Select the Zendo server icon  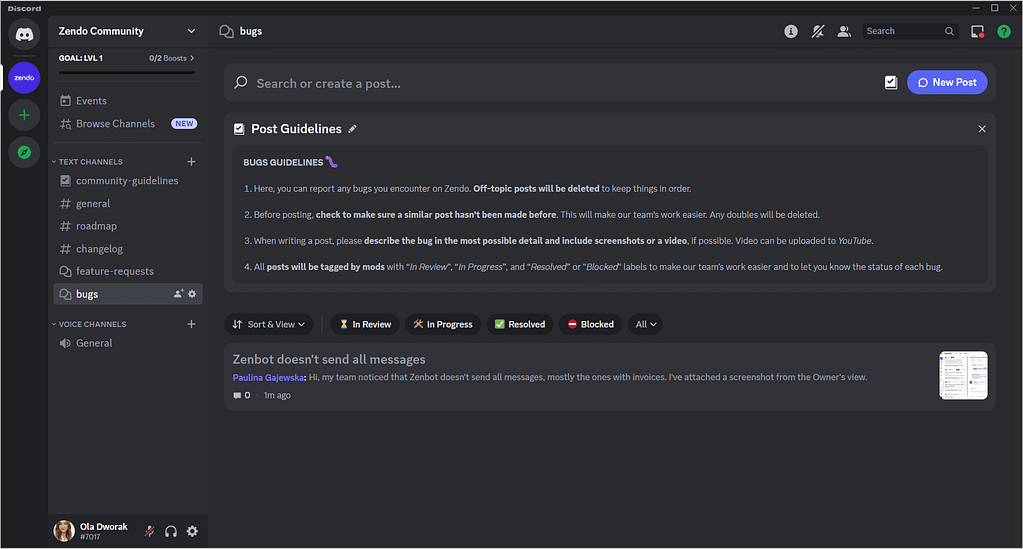(x=24, y=78)
